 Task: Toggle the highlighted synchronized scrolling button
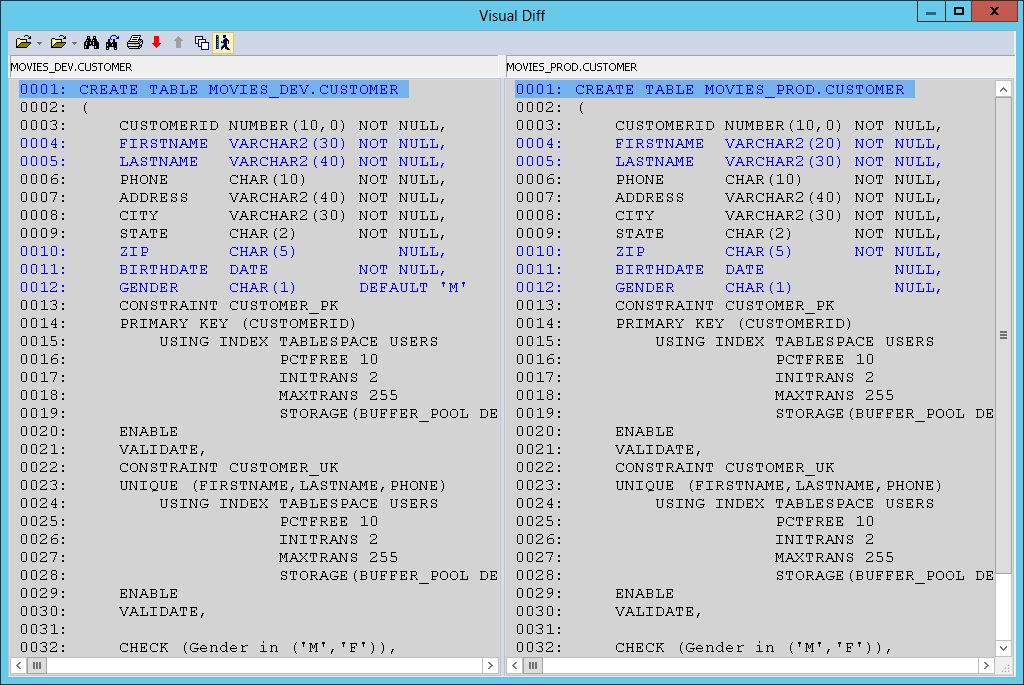223,42
